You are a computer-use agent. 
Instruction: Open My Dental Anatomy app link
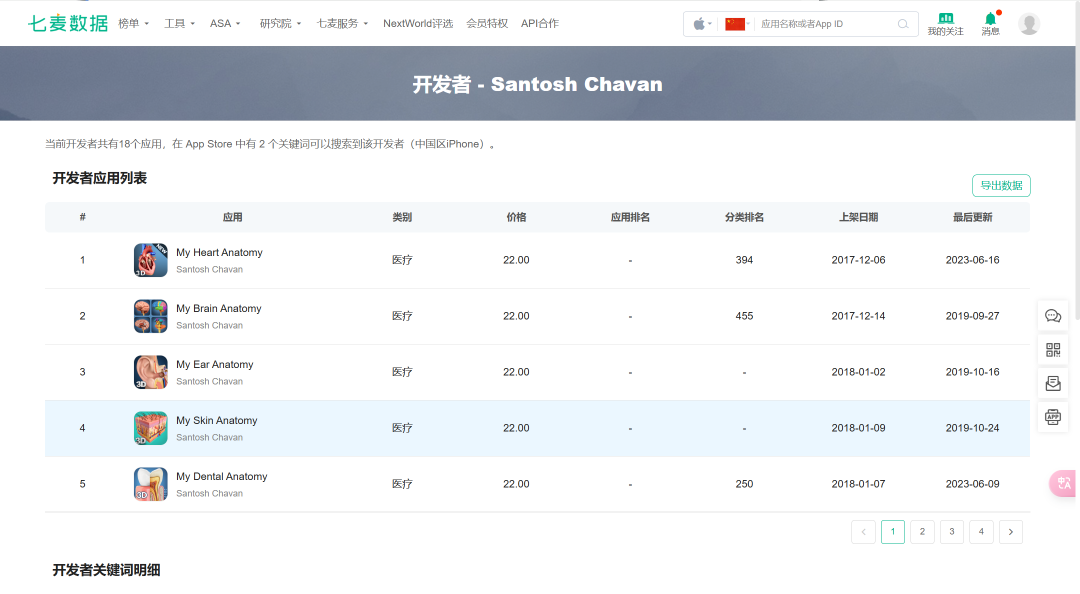221,476
